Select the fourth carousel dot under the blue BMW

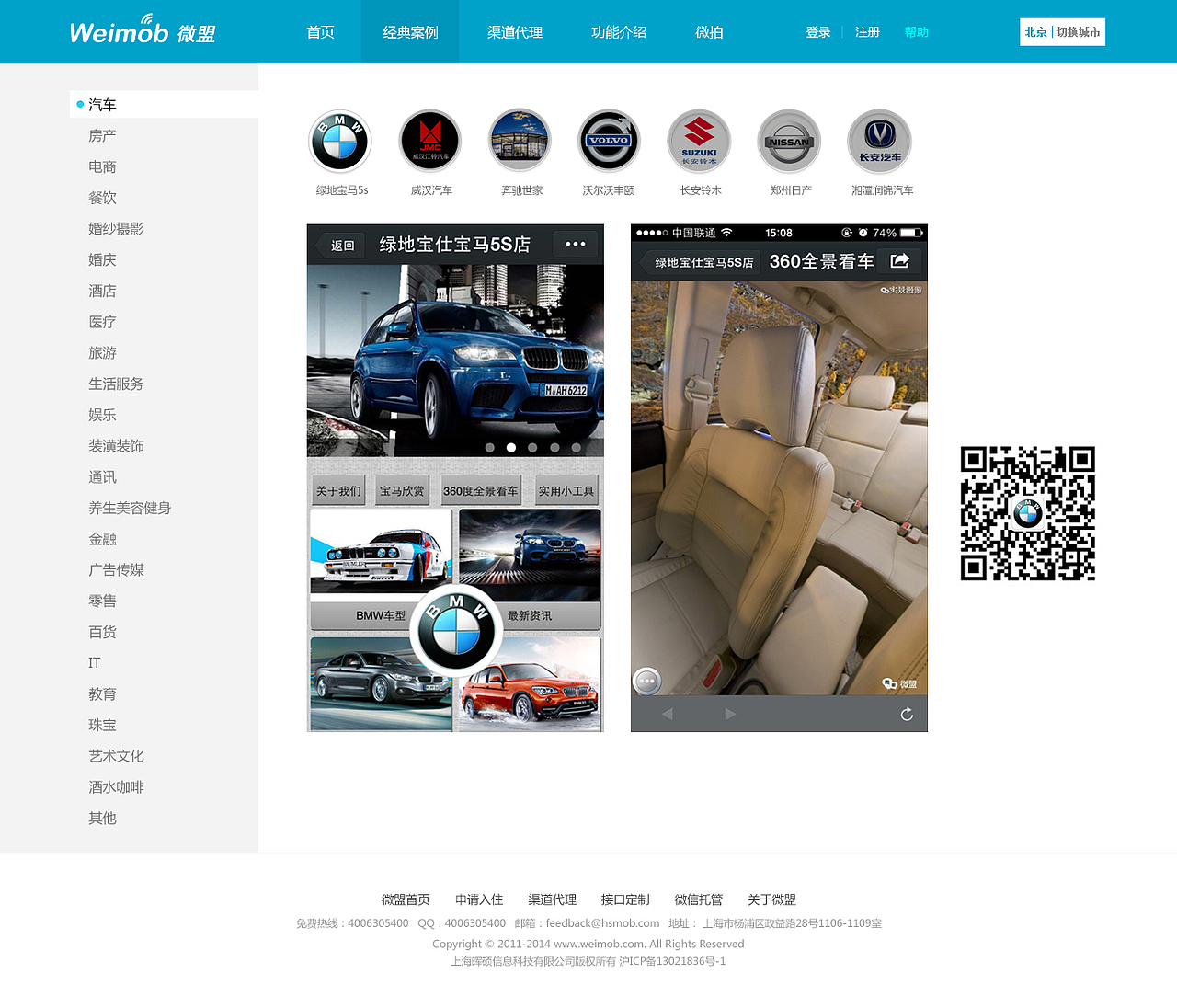554,448
